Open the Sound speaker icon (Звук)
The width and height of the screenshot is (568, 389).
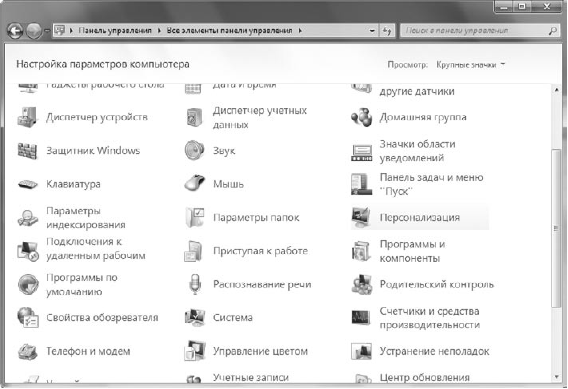click(194, 150)
